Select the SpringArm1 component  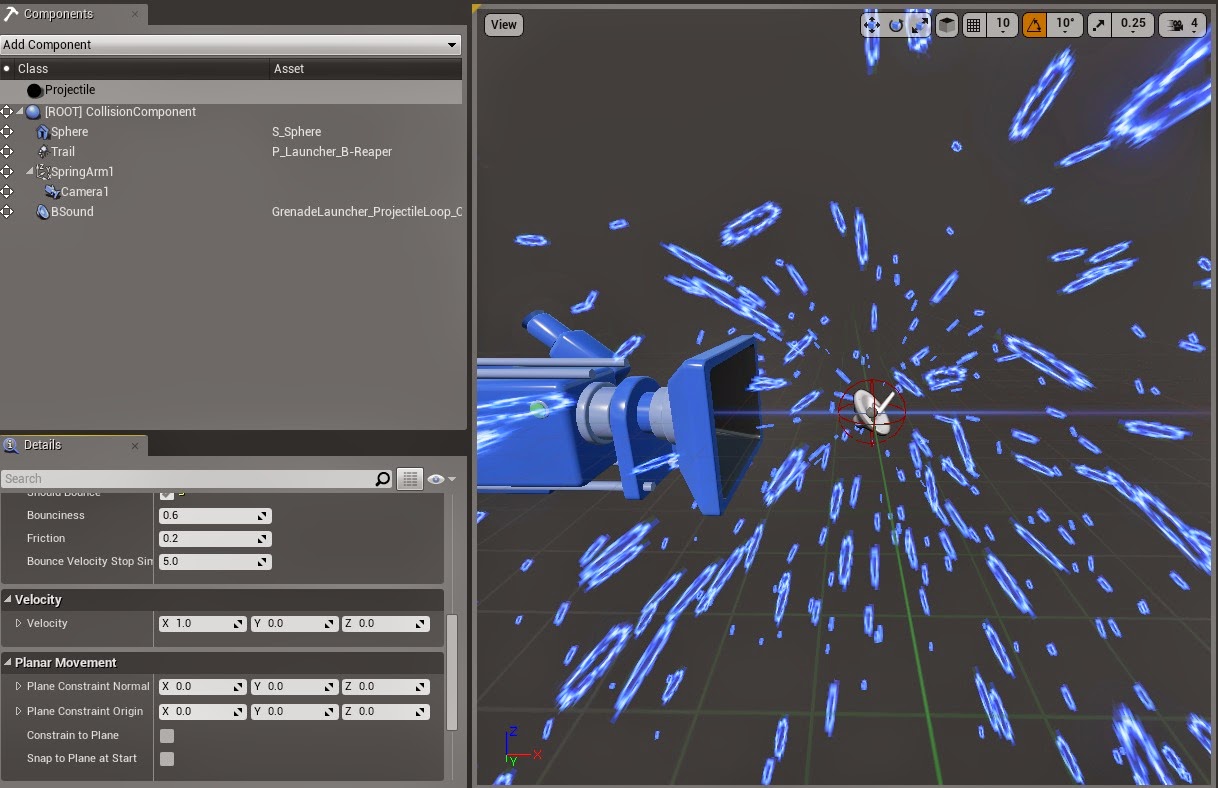[231, 172]
